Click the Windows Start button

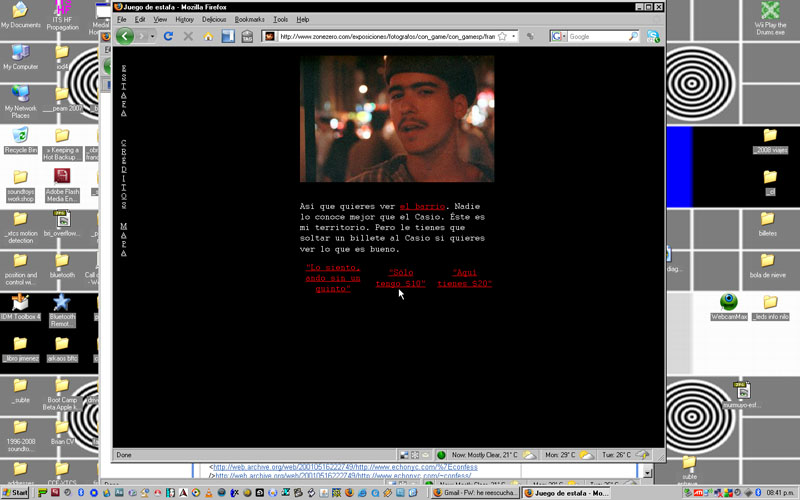tap(19, 493)
